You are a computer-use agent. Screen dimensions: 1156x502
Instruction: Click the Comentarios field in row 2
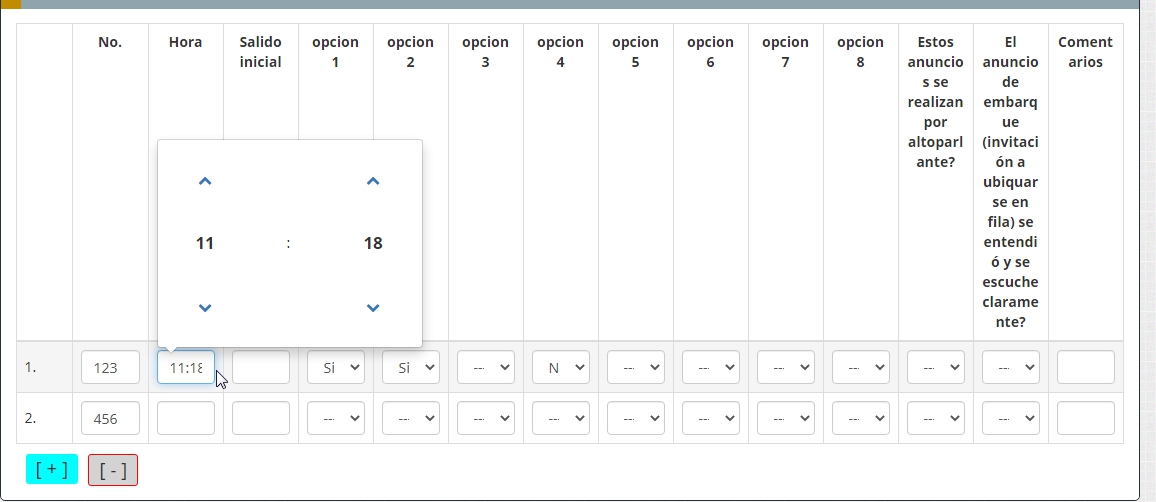point(1086,418)
